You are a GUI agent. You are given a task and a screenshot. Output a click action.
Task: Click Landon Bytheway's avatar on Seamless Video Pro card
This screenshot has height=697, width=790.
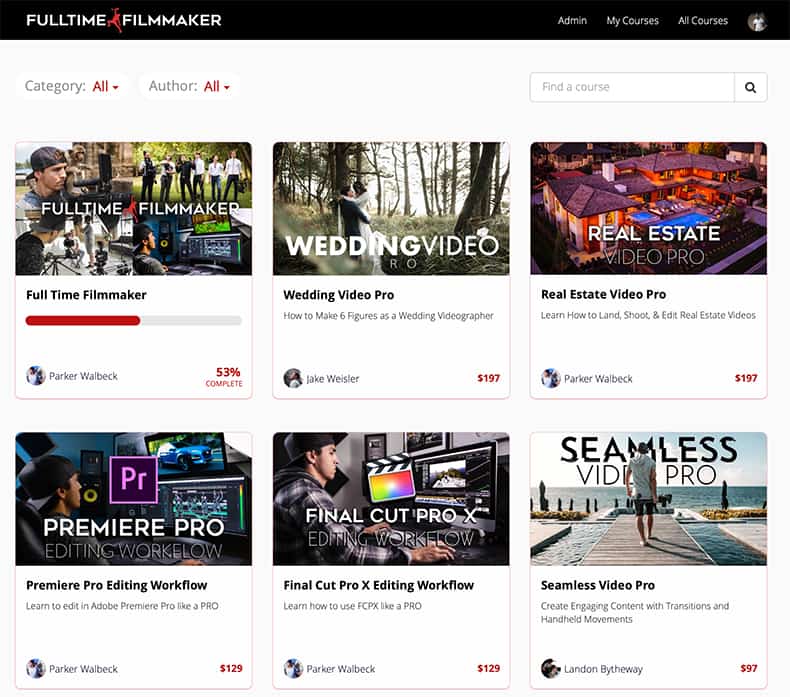pyautogui.click(x=551, y=669)
